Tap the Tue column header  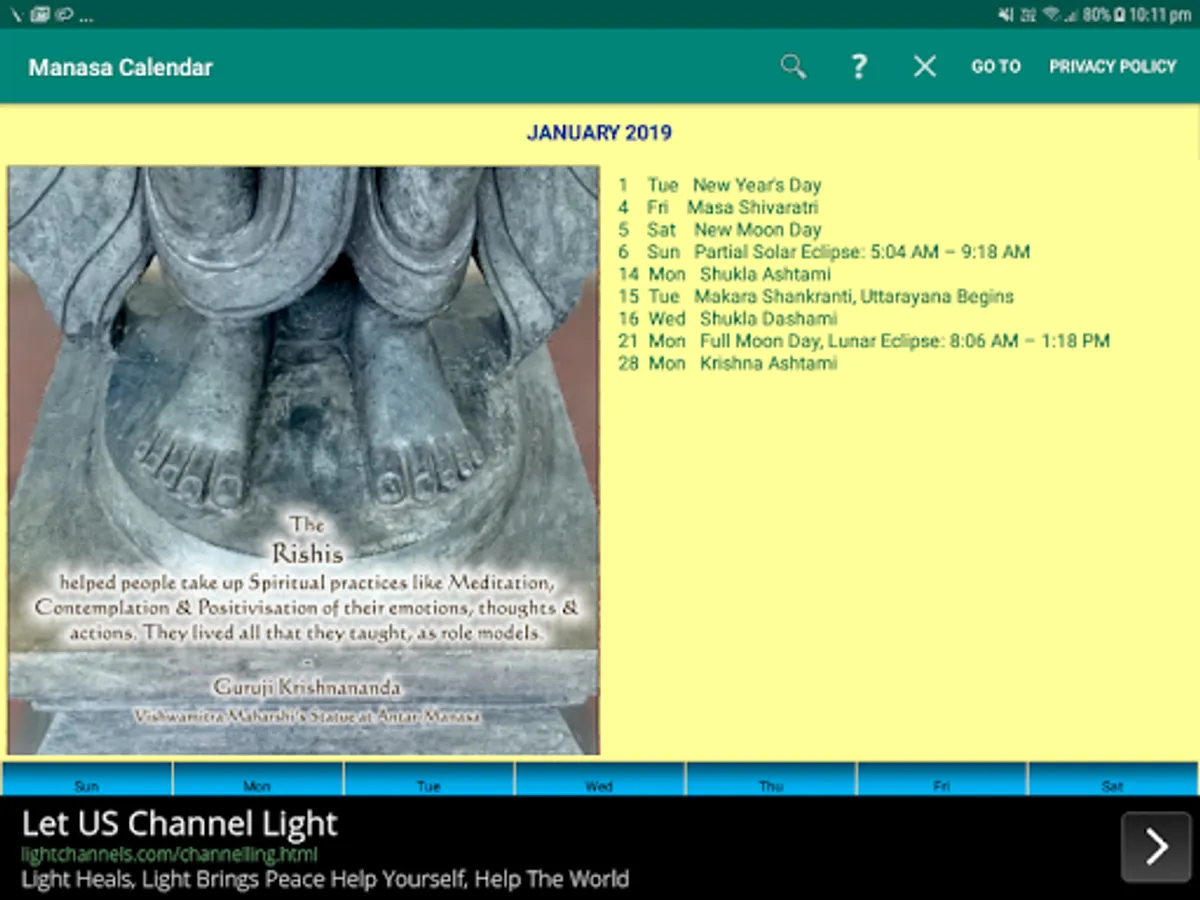[x=429, y=779]
